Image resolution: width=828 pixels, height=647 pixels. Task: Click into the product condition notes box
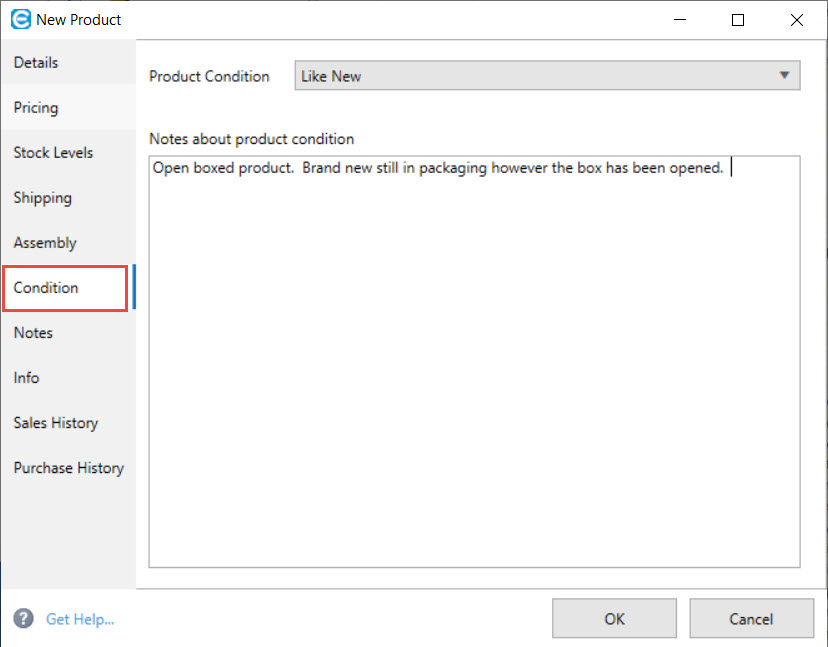coord(474,360)
